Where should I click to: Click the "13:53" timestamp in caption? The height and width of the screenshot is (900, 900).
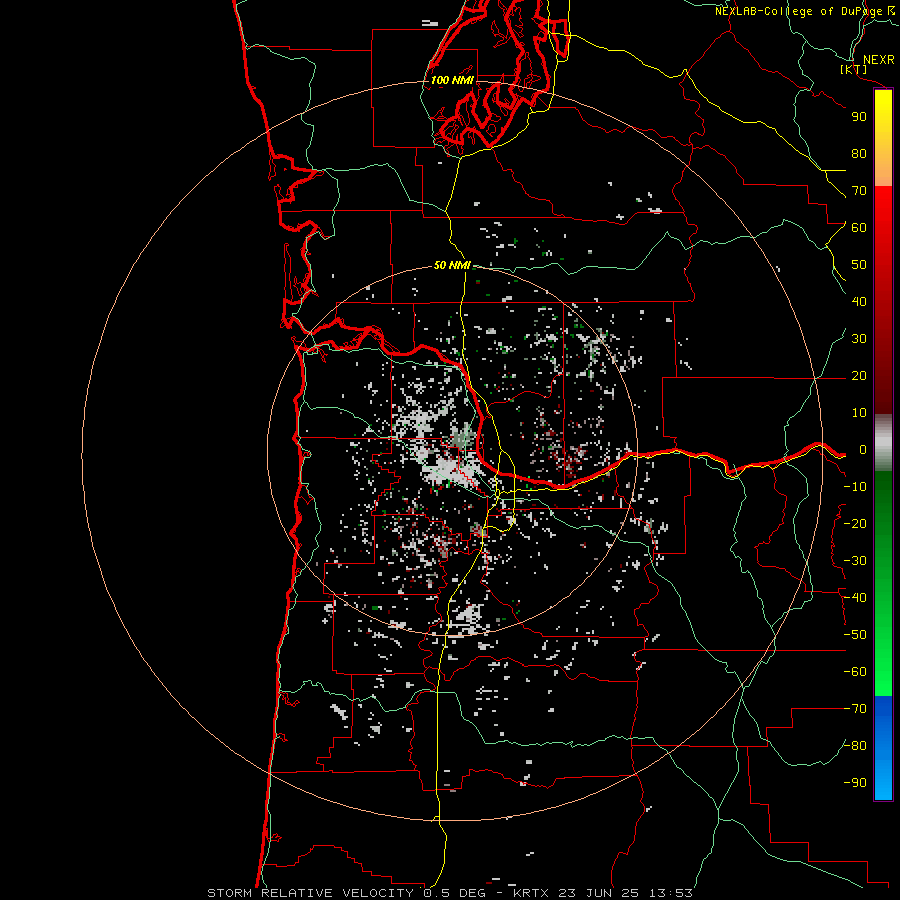click(x=670, y=893)
